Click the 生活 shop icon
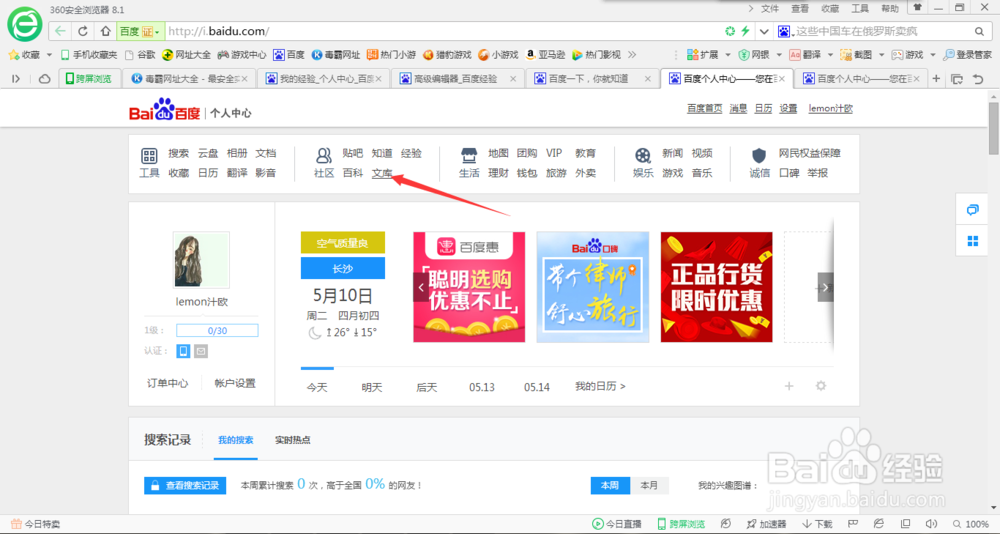 [x=469, y=155]
